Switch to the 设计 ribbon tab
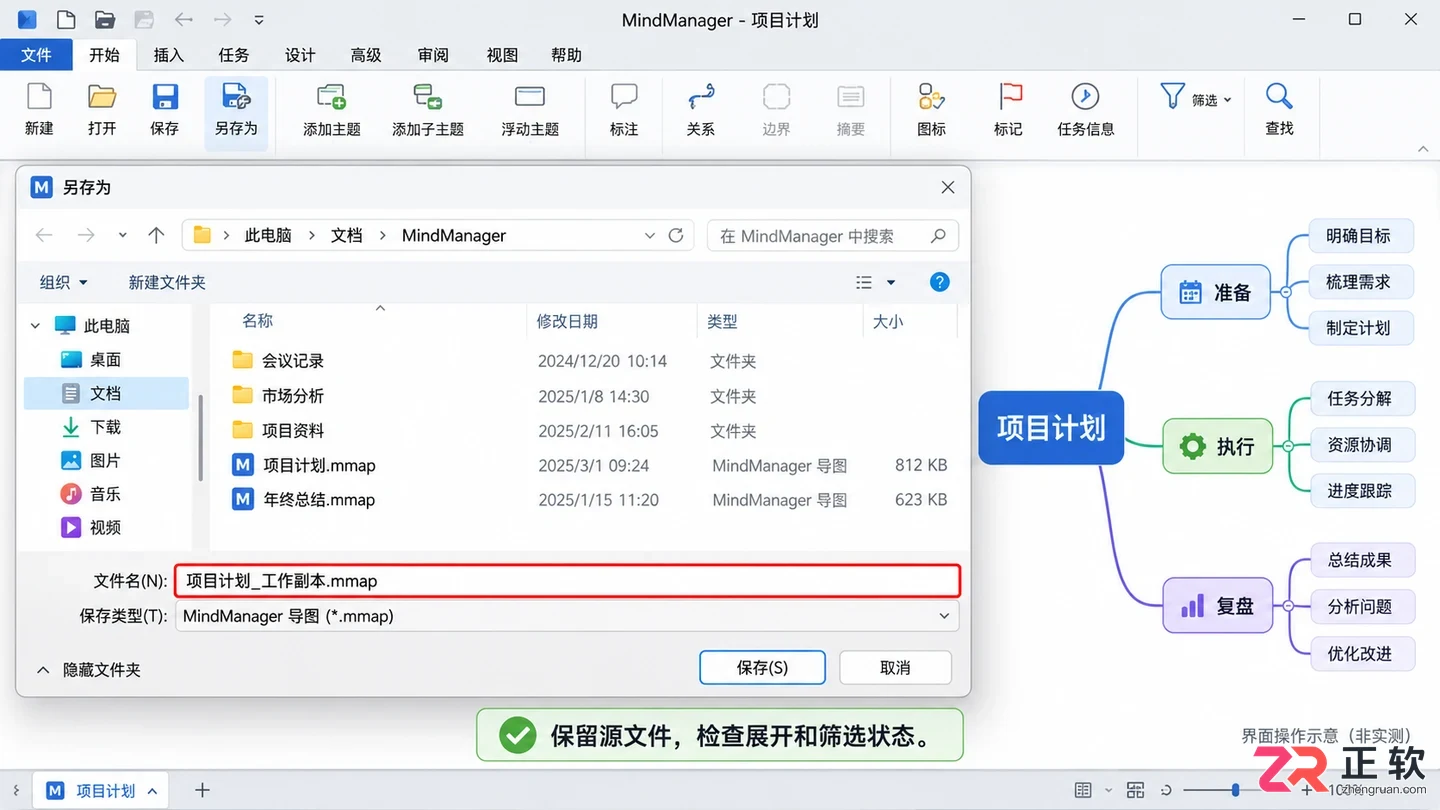 click(x=300, y=55)
